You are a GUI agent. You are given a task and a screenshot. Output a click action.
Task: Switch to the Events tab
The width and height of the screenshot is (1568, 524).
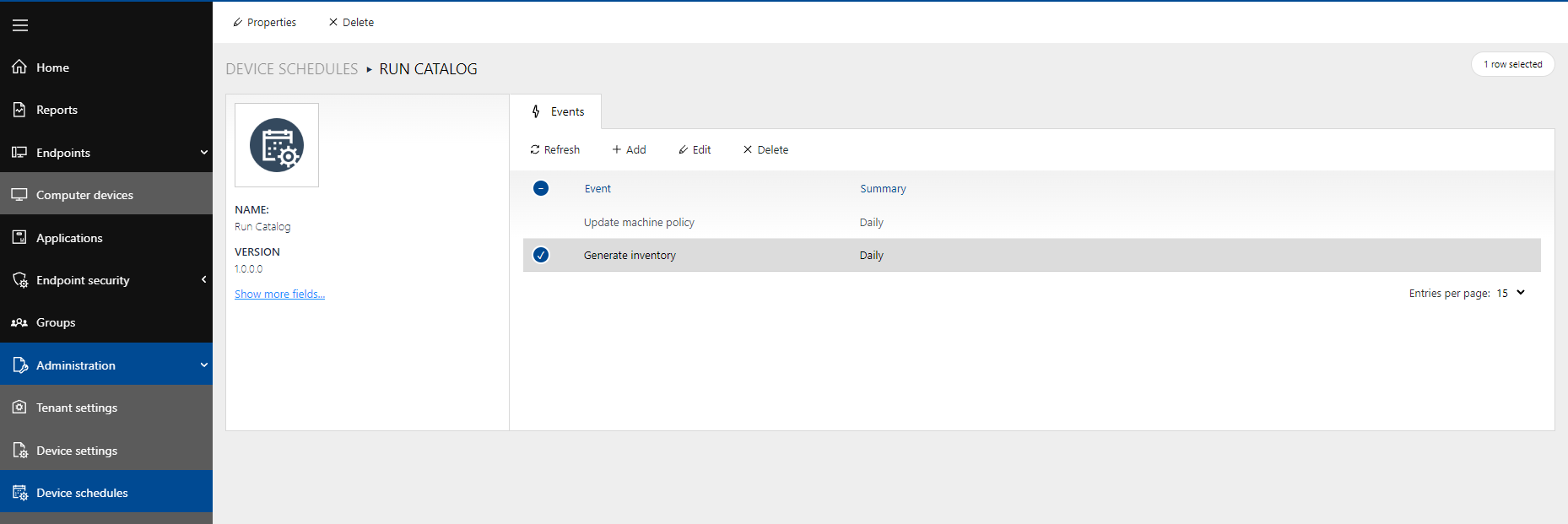coord(557,111)
